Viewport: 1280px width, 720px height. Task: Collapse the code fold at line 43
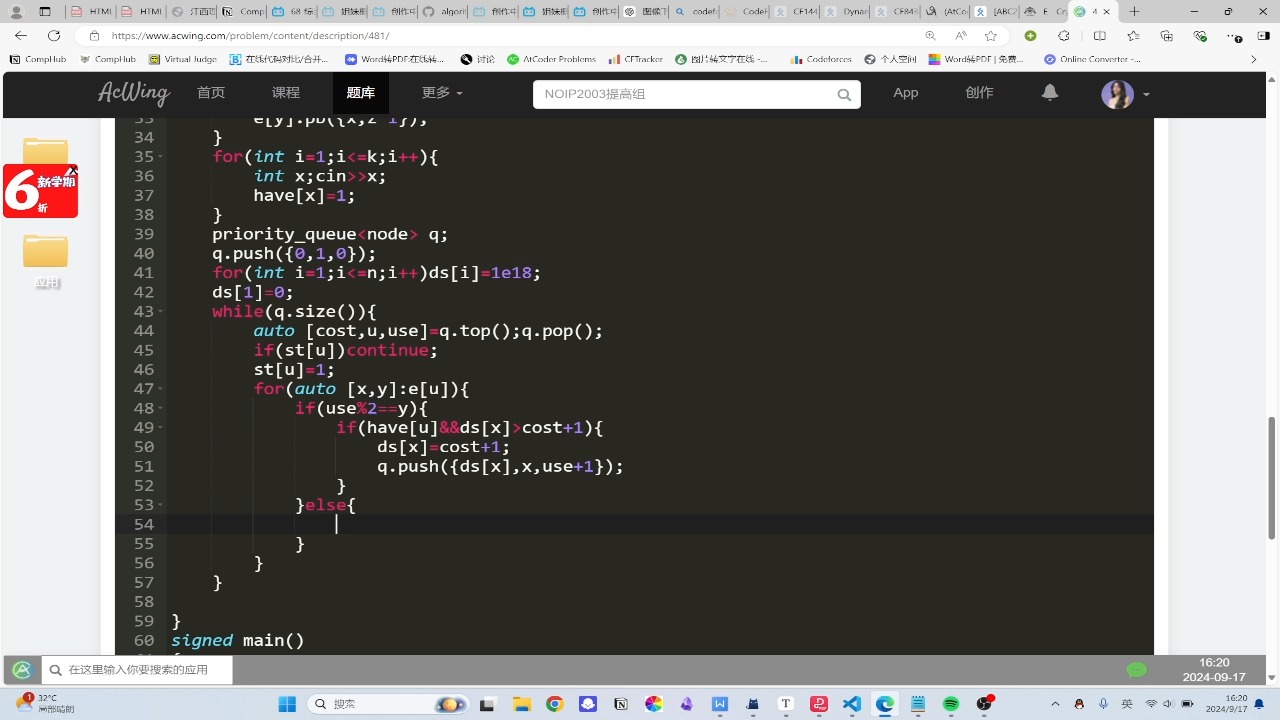pos(162,312)
